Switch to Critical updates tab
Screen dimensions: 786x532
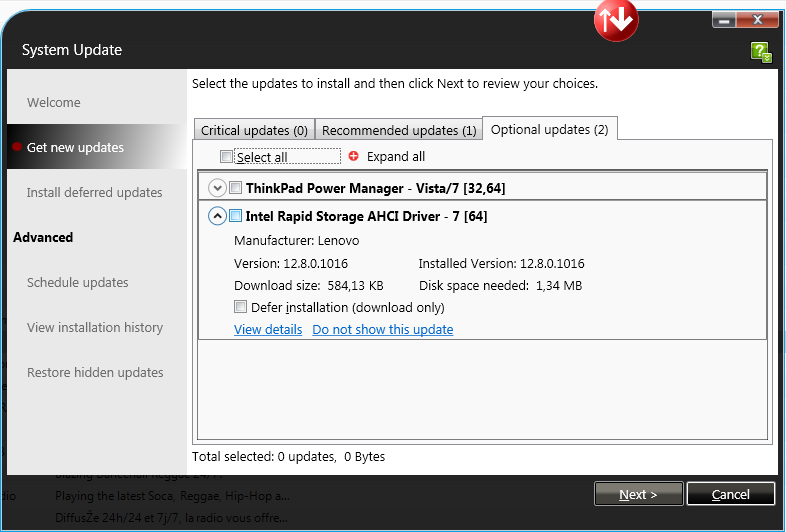254,130
